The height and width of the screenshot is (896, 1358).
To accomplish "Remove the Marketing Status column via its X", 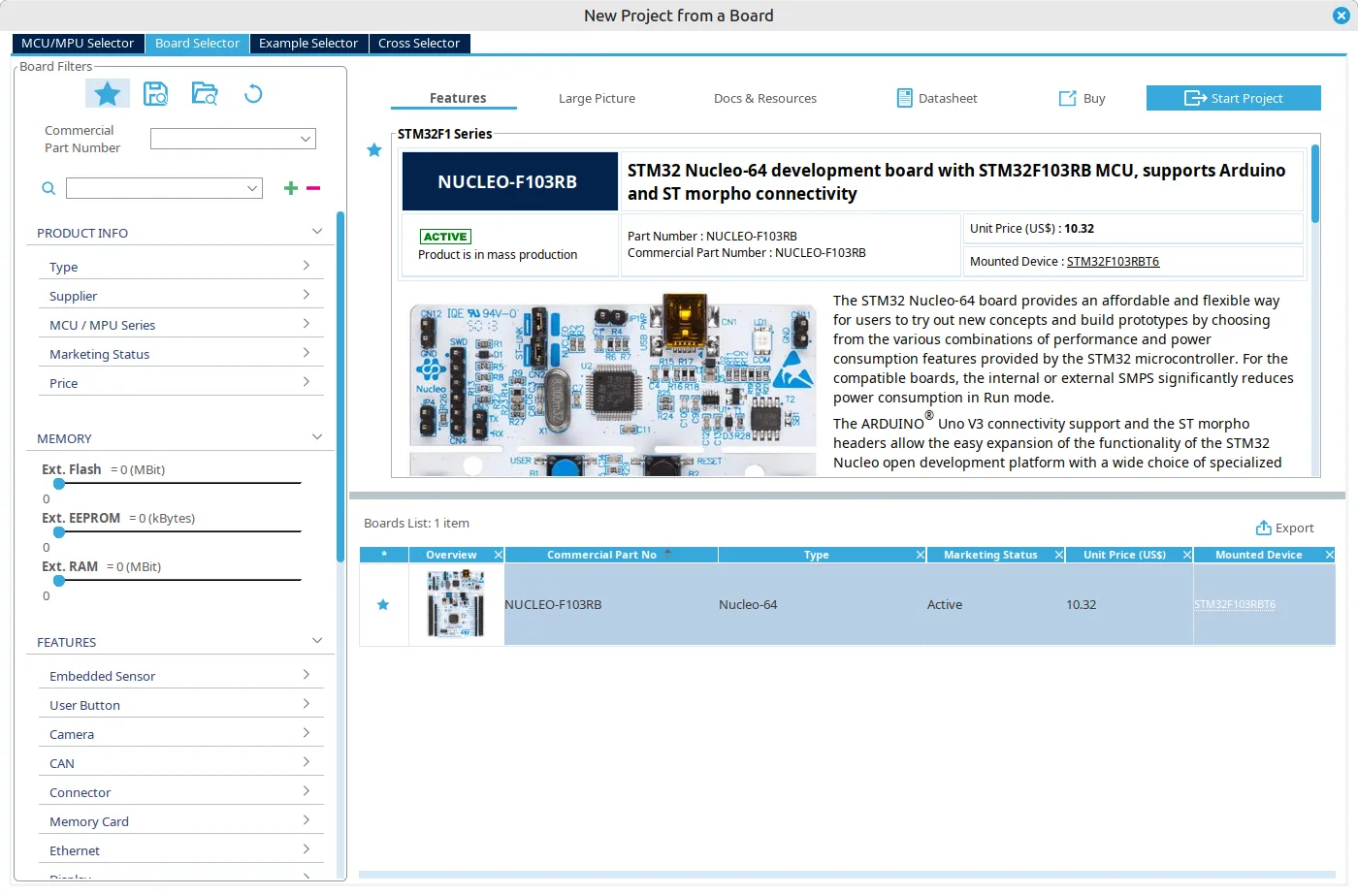I will [x=1059, y=555].
